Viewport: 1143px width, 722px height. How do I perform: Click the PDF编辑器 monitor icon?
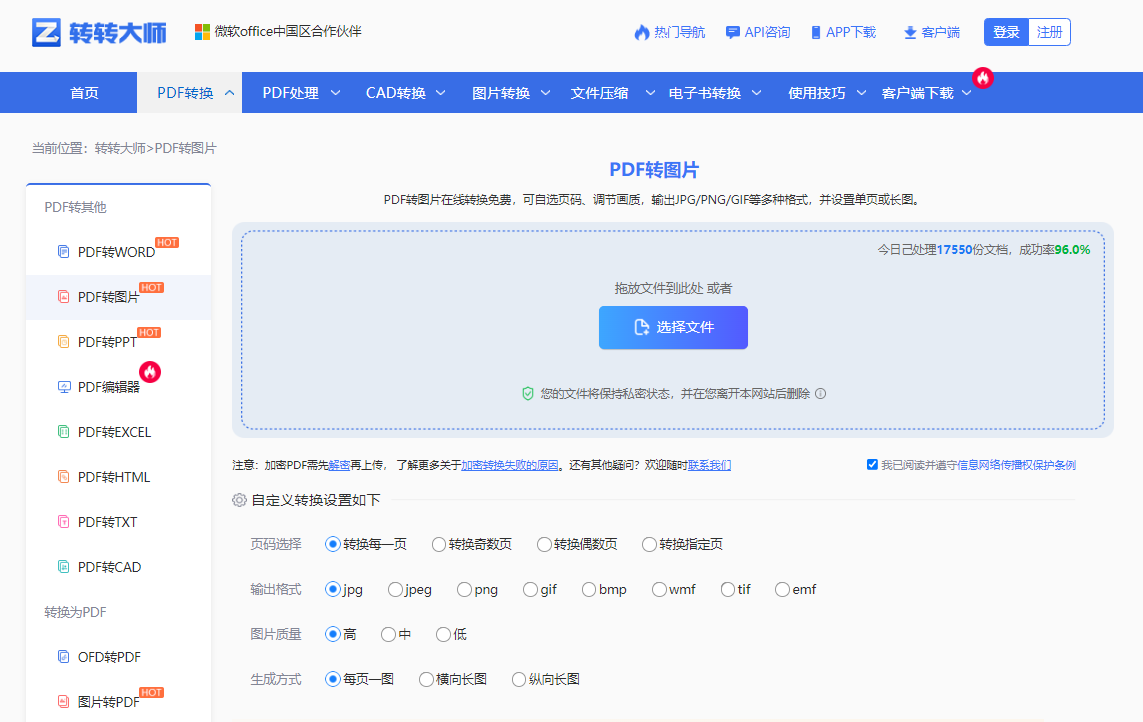coord(63,387)
